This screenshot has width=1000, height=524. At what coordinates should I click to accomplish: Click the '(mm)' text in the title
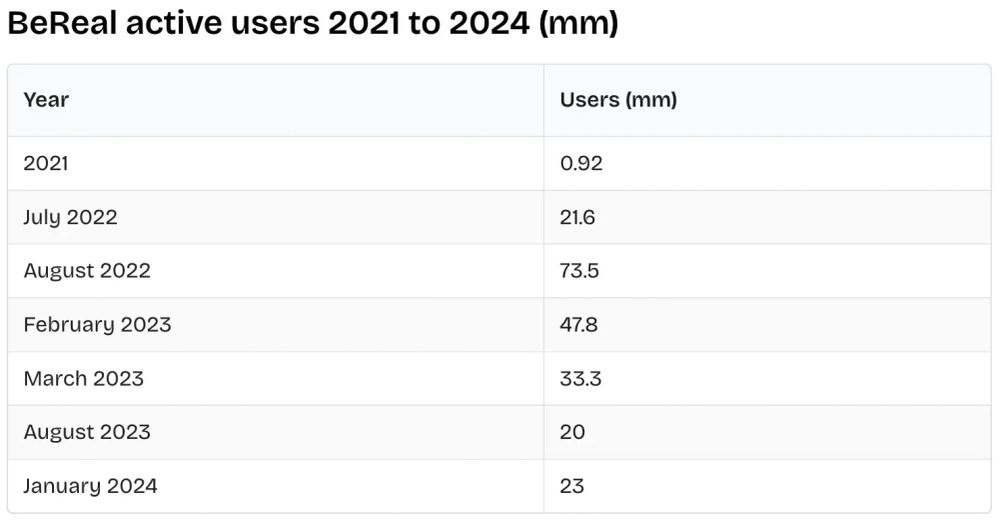tap(578, 24)
